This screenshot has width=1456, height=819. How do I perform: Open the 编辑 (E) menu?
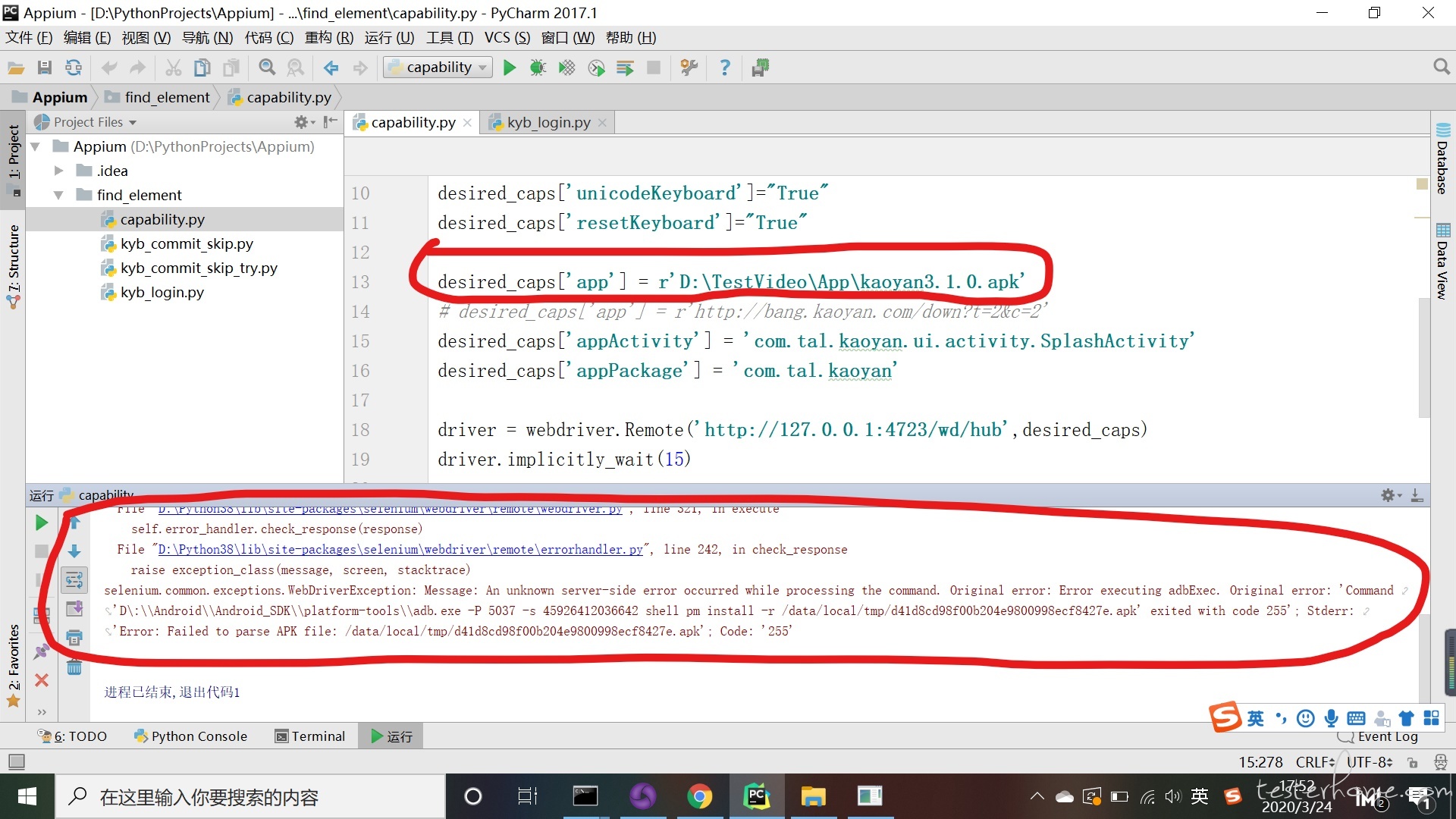[86, 37]
